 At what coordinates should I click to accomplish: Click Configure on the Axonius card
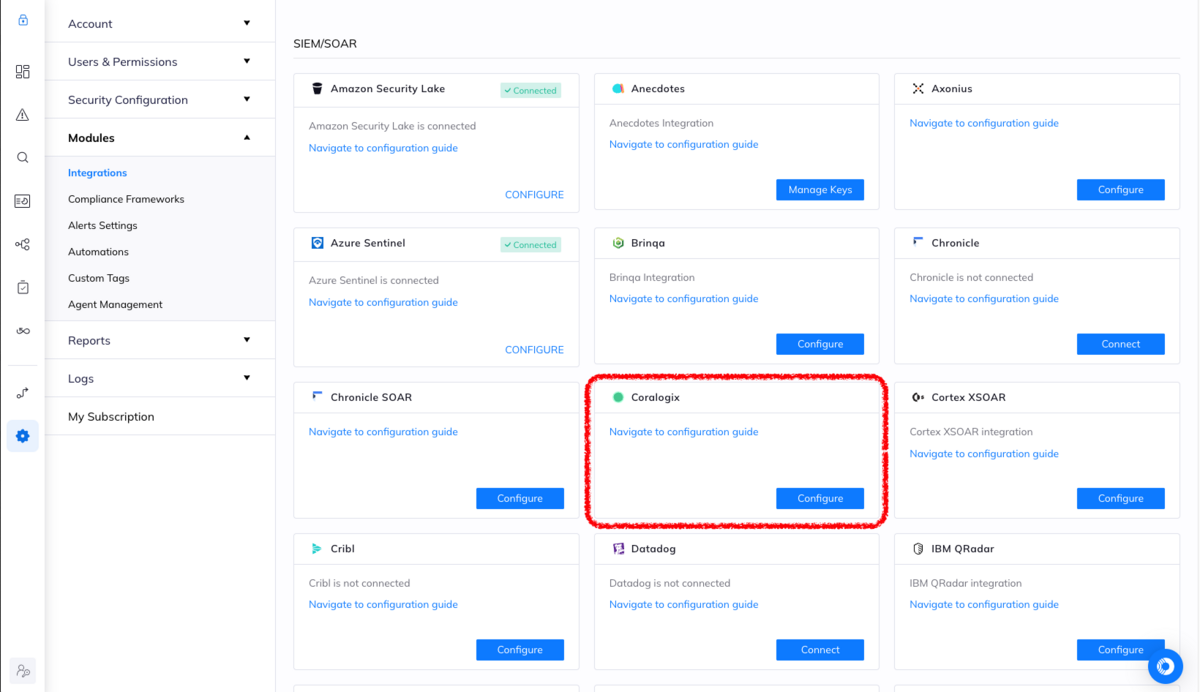pyautogui.click(x=1120, y=190)
